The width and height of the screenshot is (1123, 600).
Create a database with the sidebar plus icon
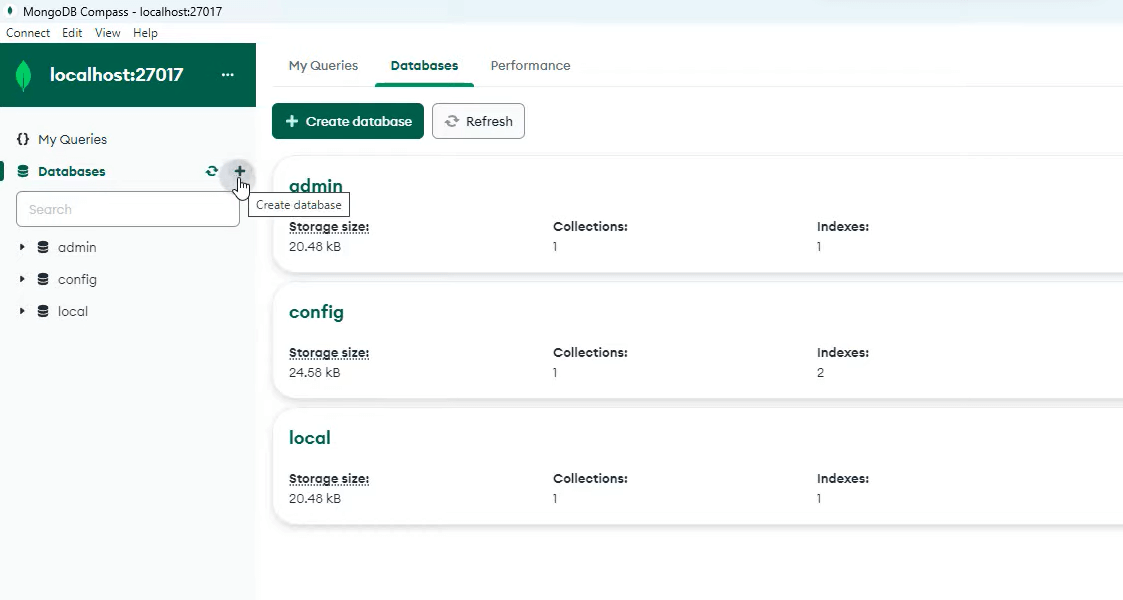239,171
